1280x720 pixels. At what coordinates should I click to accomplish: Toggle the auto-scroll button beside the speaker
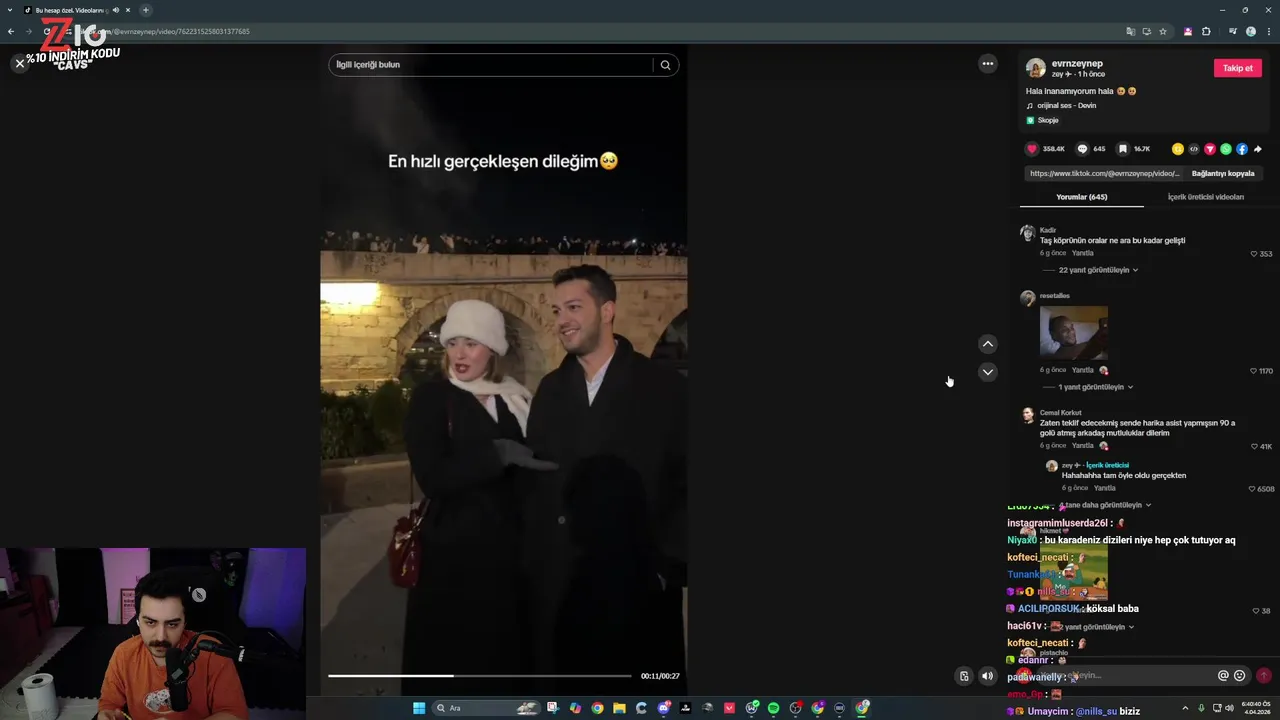tap(964, 676)
